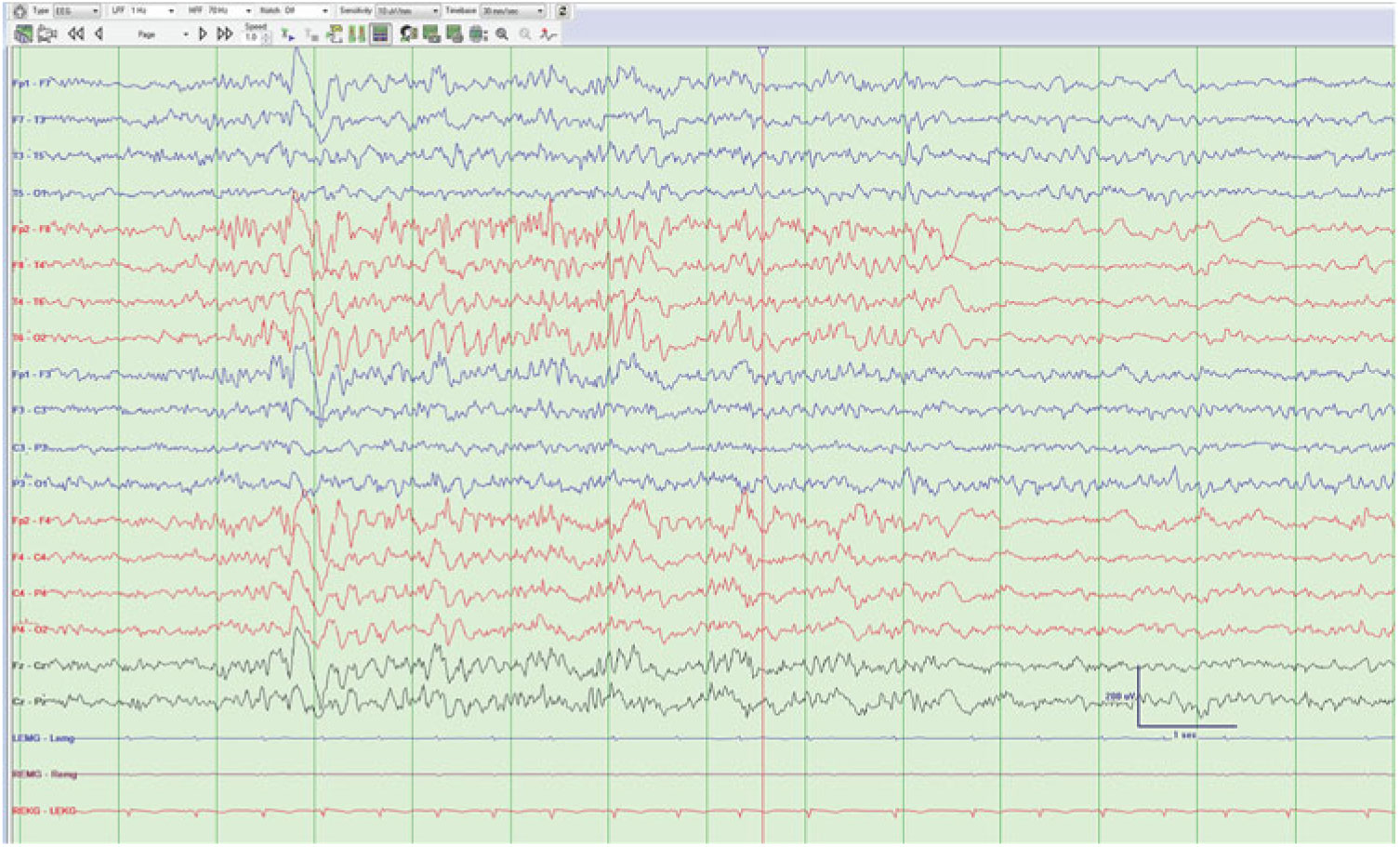
Task: Select the Fp1 - F7 channel label
Action: point(32,84)
